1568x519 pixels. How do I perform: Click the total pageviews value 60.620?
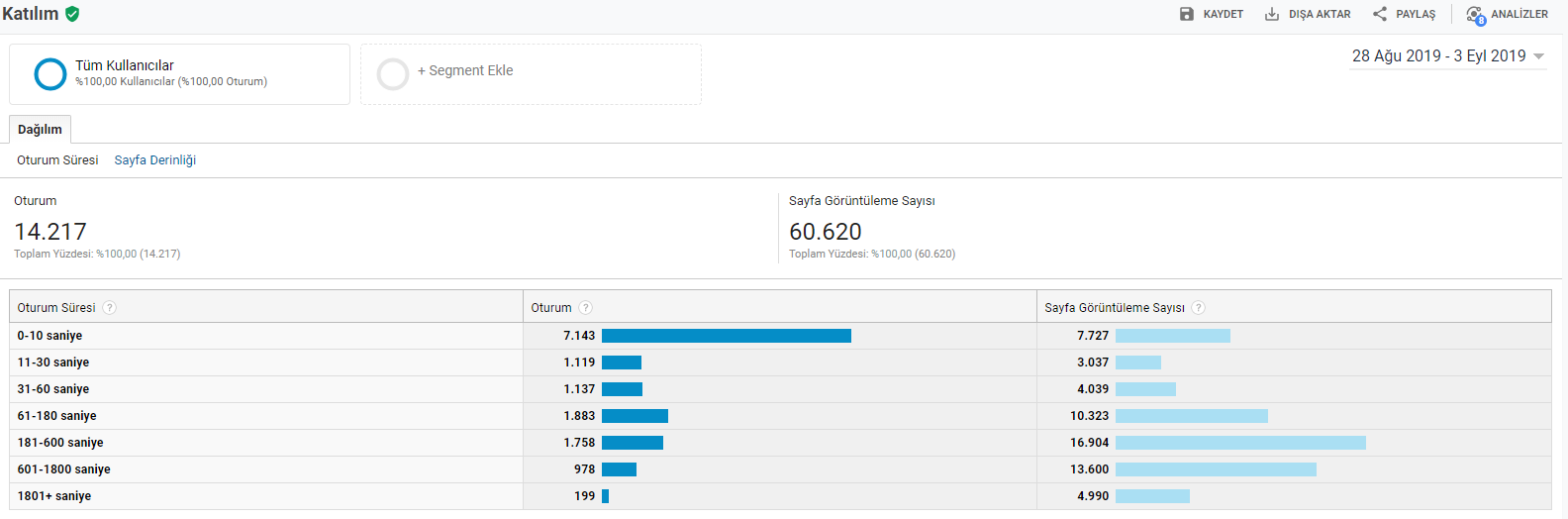[x=826, y=232]
